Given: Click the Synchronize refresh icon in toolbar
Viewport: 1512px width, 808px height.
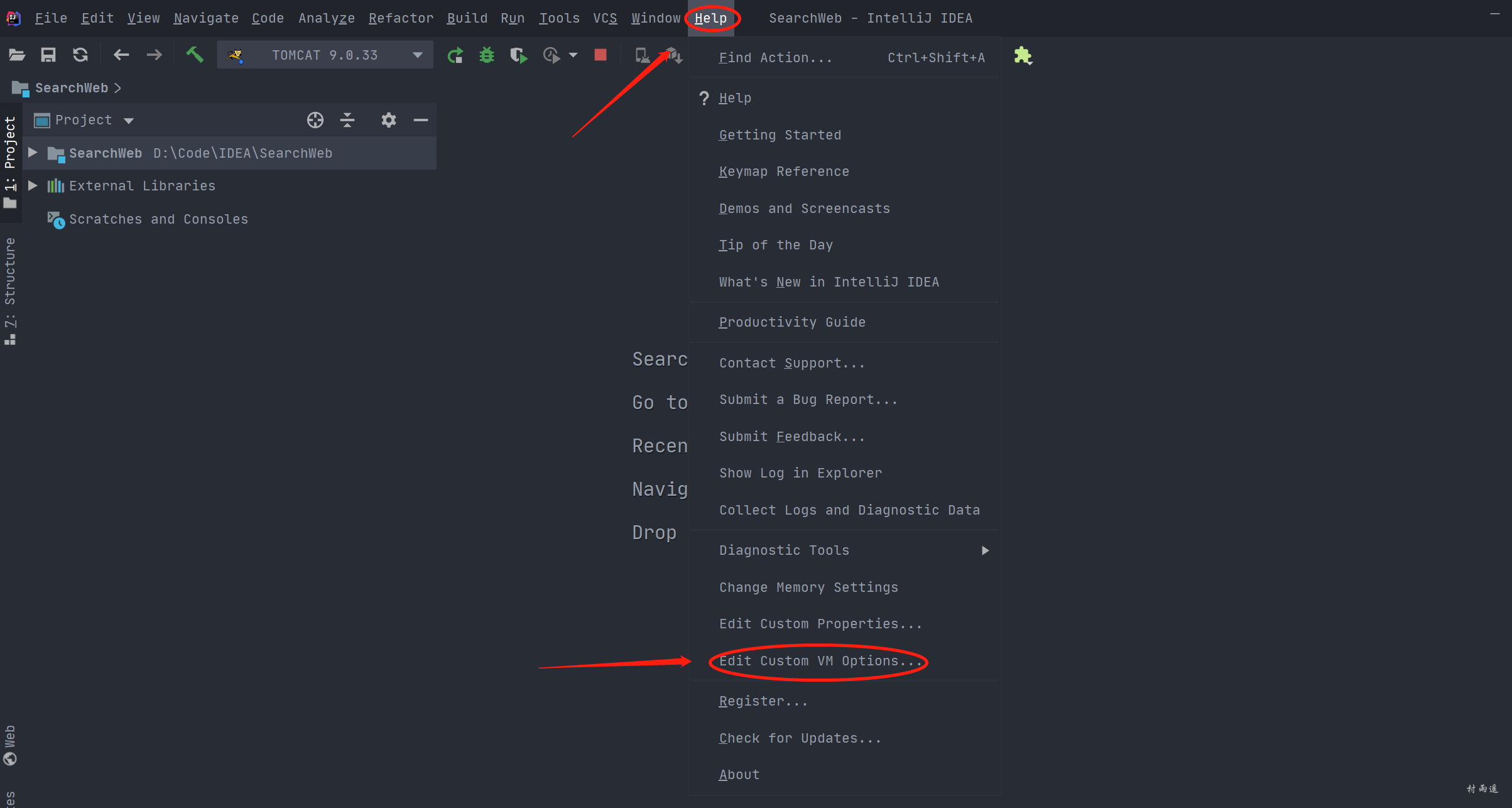Looking at the screenshot, I should 80,55.
